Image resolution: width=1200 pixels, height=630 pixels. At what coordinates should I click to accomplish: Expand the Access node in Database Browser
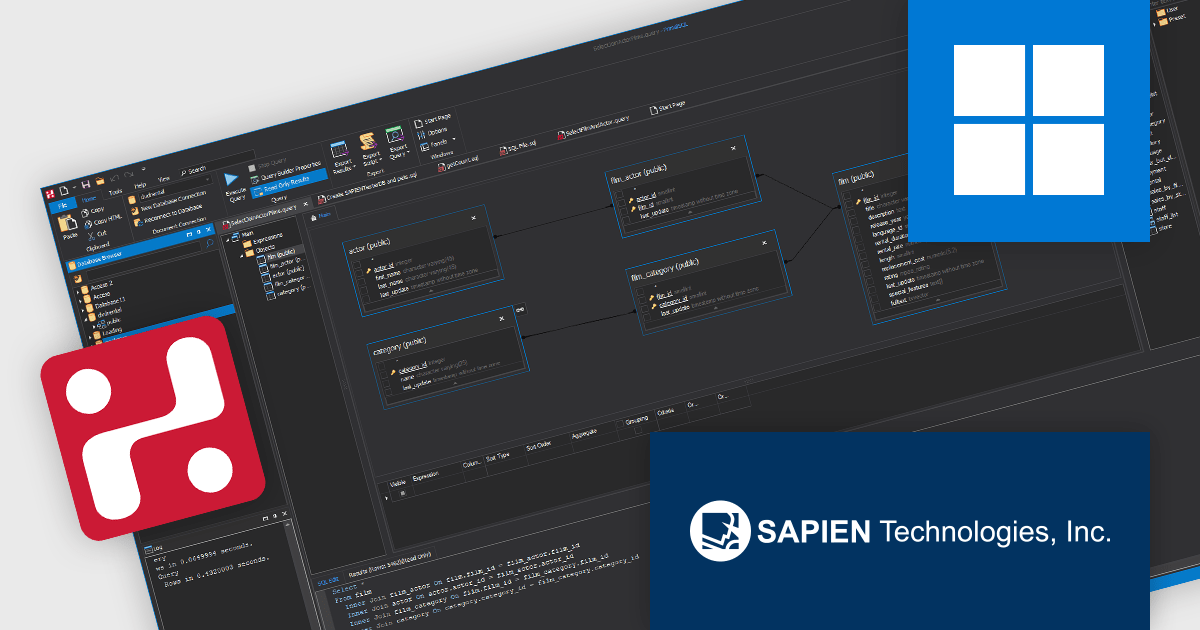pos(81,300)
